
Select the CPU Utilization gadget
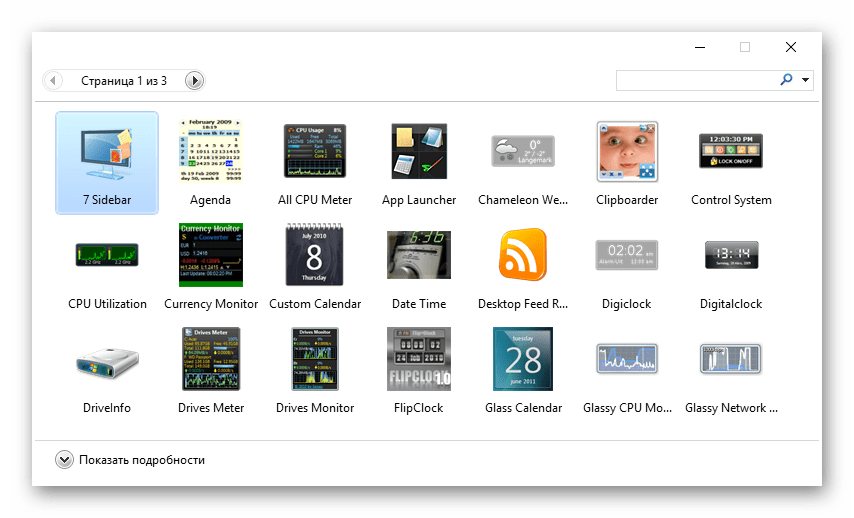107,256
